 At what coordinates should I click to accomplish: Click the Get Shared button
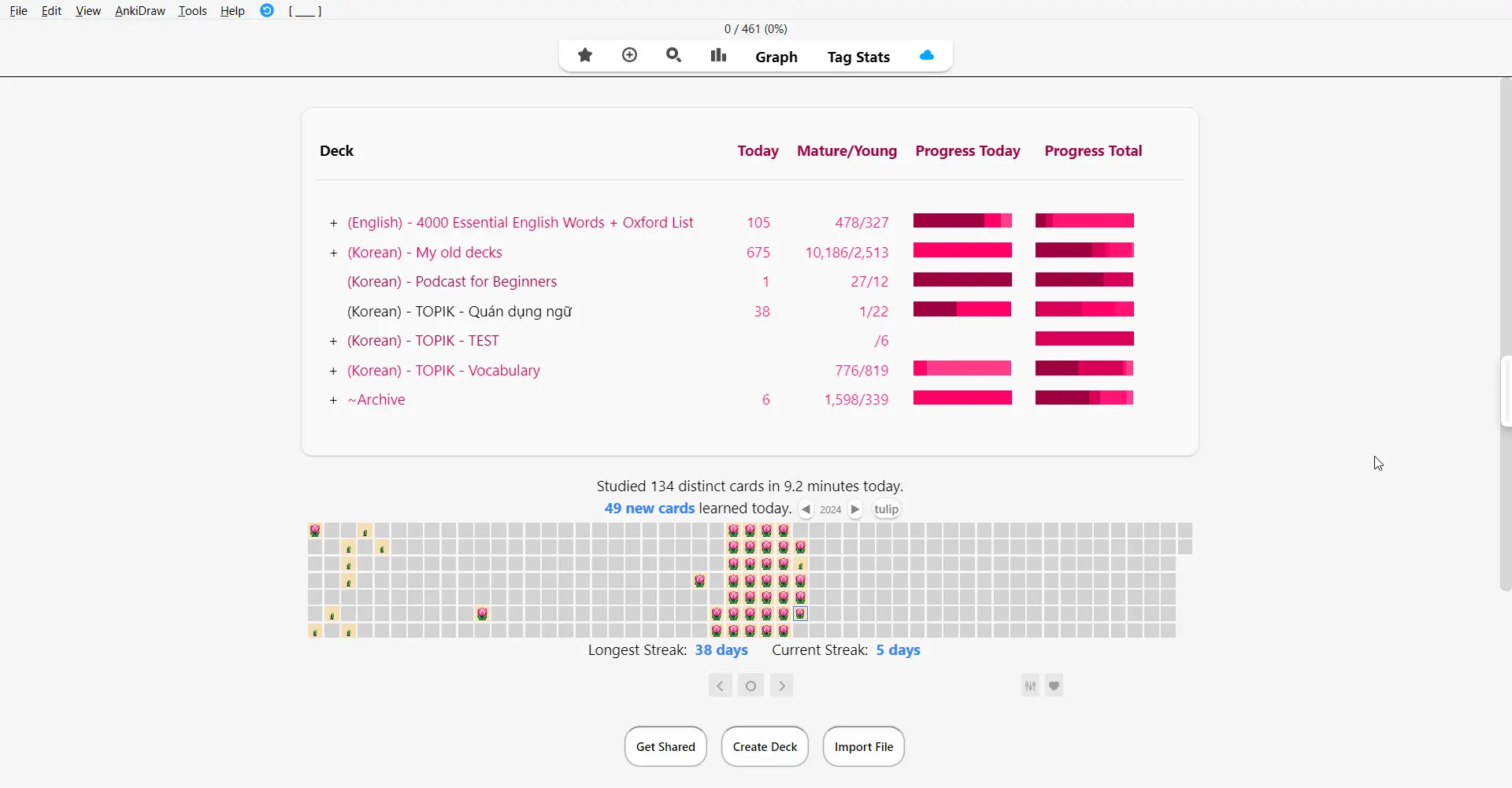coord(665,746)
